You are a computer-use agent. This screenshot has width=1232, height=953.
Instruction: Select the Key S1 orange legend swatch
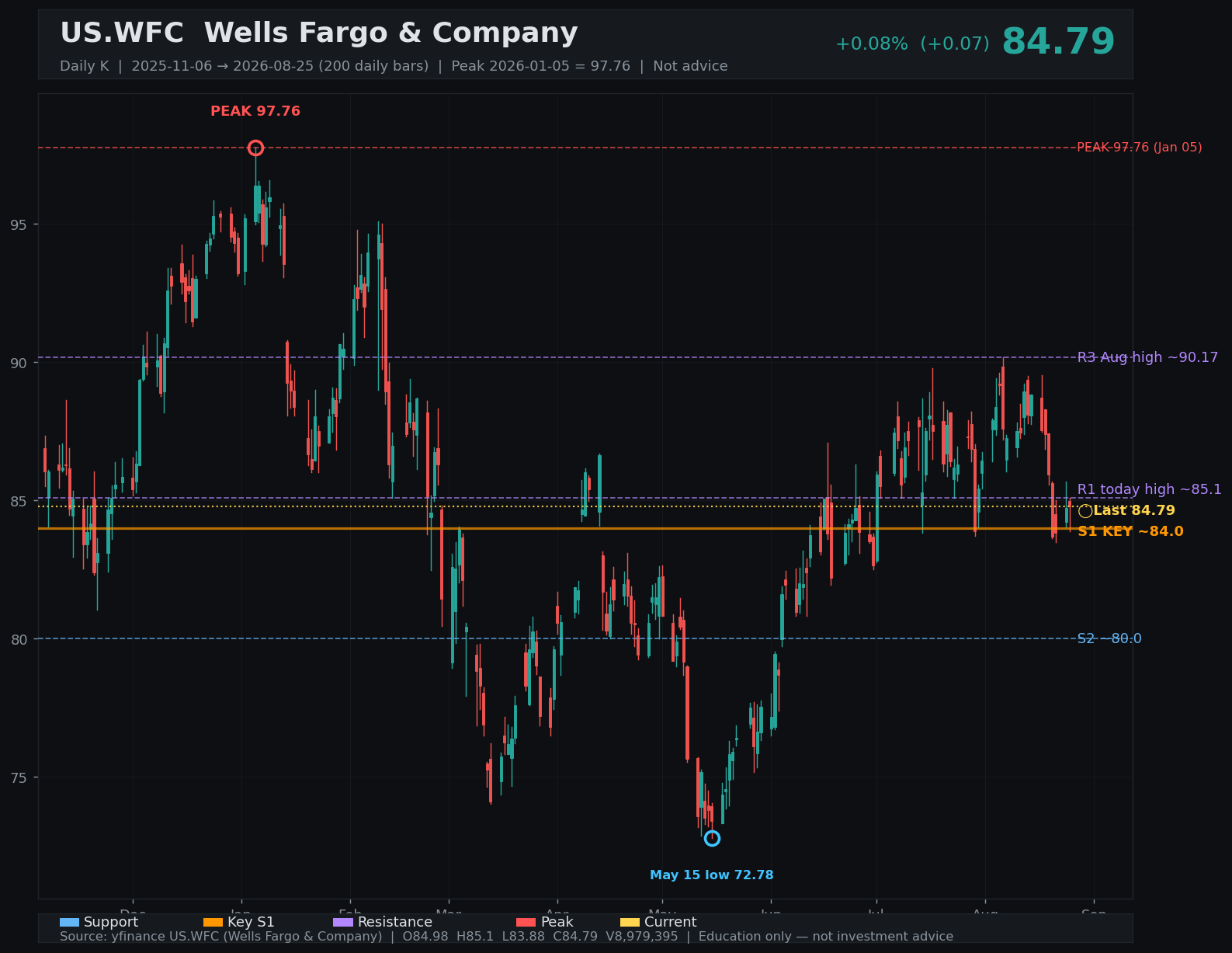click(213, 922)
